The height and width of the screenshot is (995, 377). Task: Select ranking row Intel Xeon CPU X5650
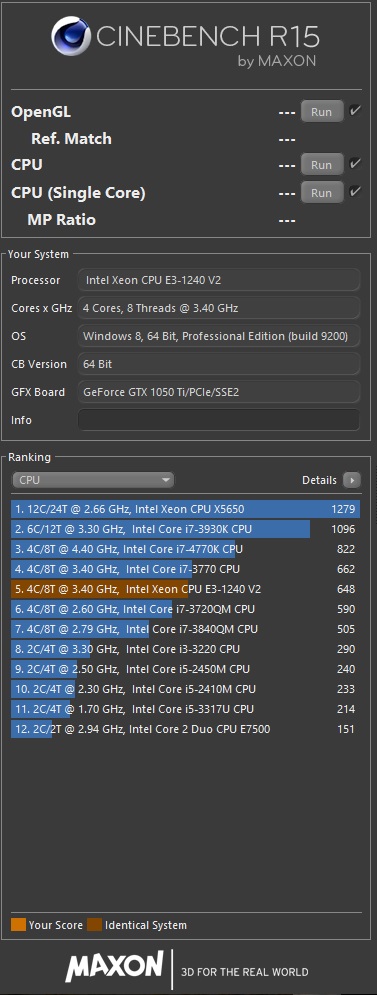[185, 509]
